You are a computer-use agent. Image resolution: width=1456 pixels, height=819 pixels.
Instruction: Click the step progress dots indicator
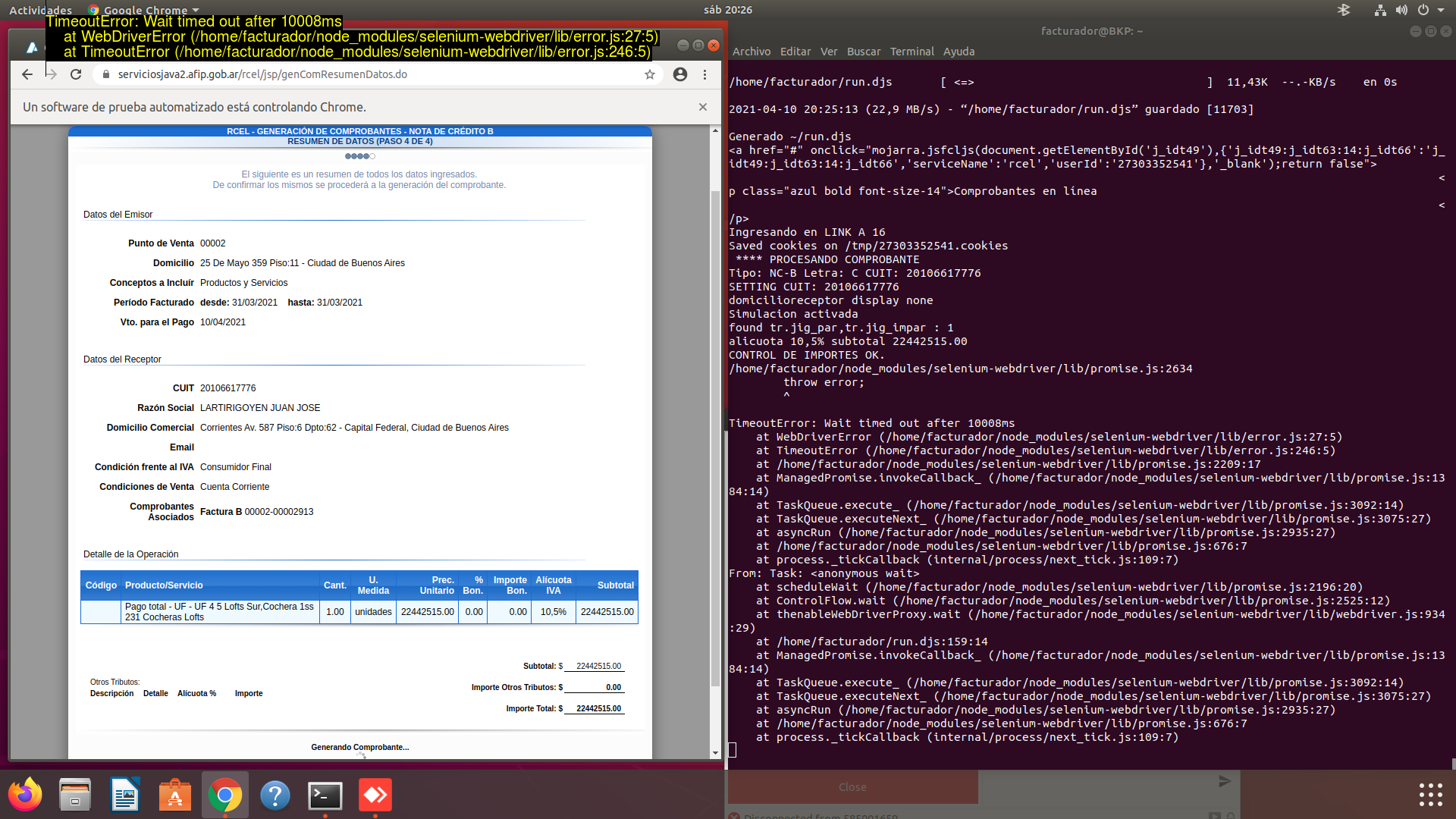pos(360,156)
